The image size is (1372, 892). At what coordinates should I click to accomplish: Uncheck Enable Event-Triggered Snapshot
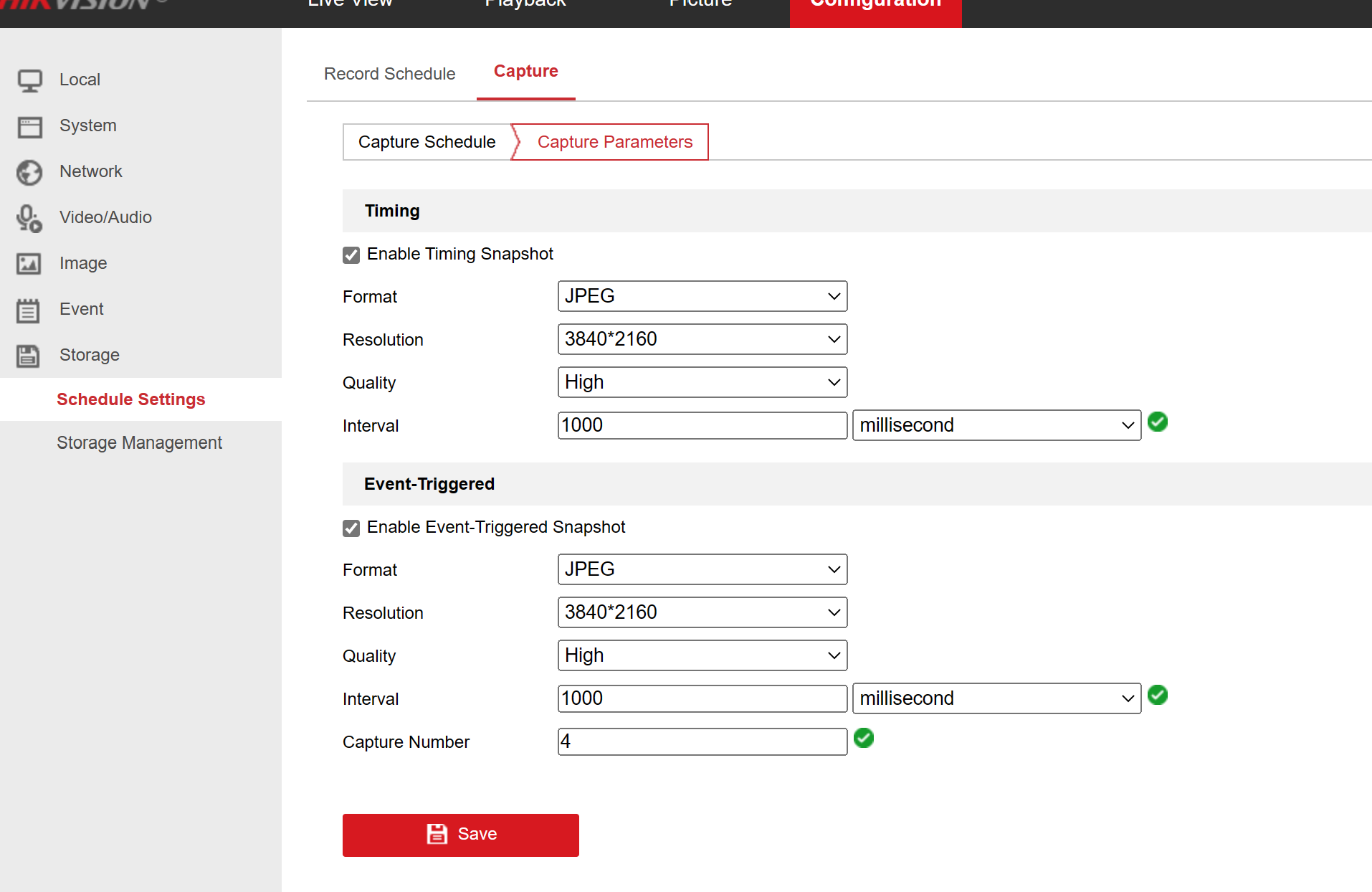(x=351, y=528)
